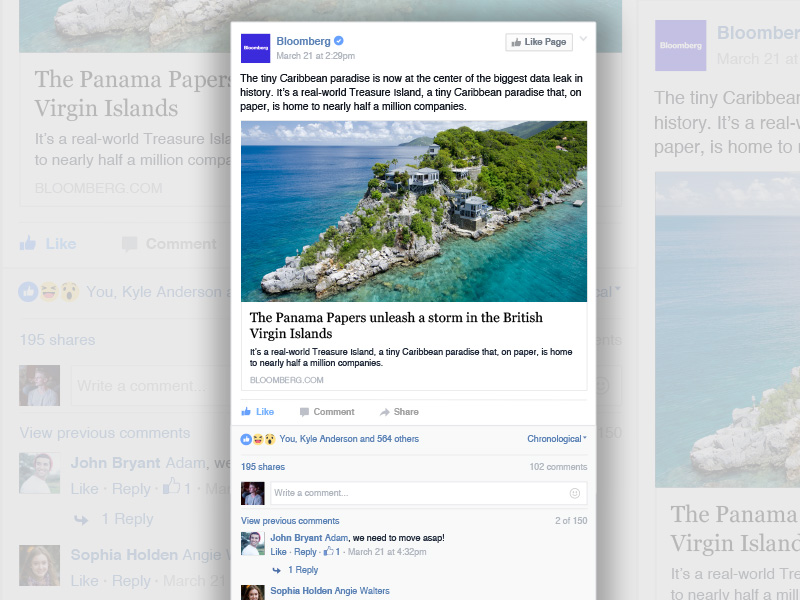The width and height of the screenshot is (800, 600).
Task: Click the share arrow icon
Action: coord(384,412)
